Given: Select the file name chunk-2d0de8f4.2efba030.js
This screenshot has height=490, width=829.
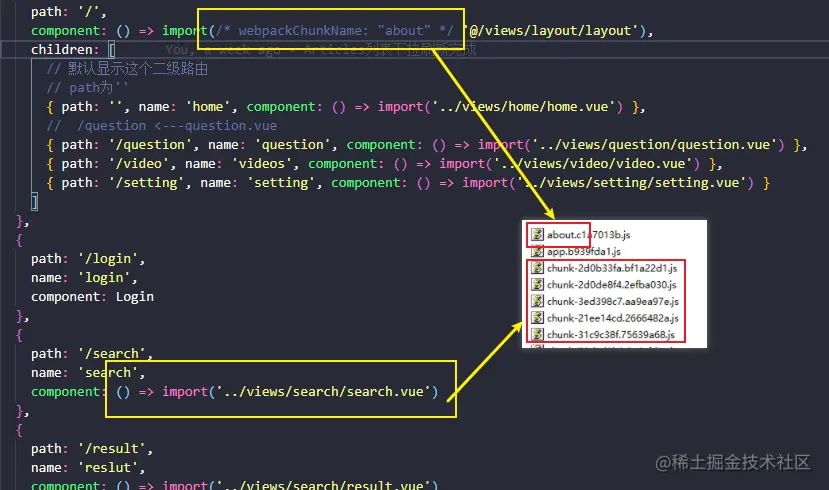Looking at the screenshot, I should [611, 285].
